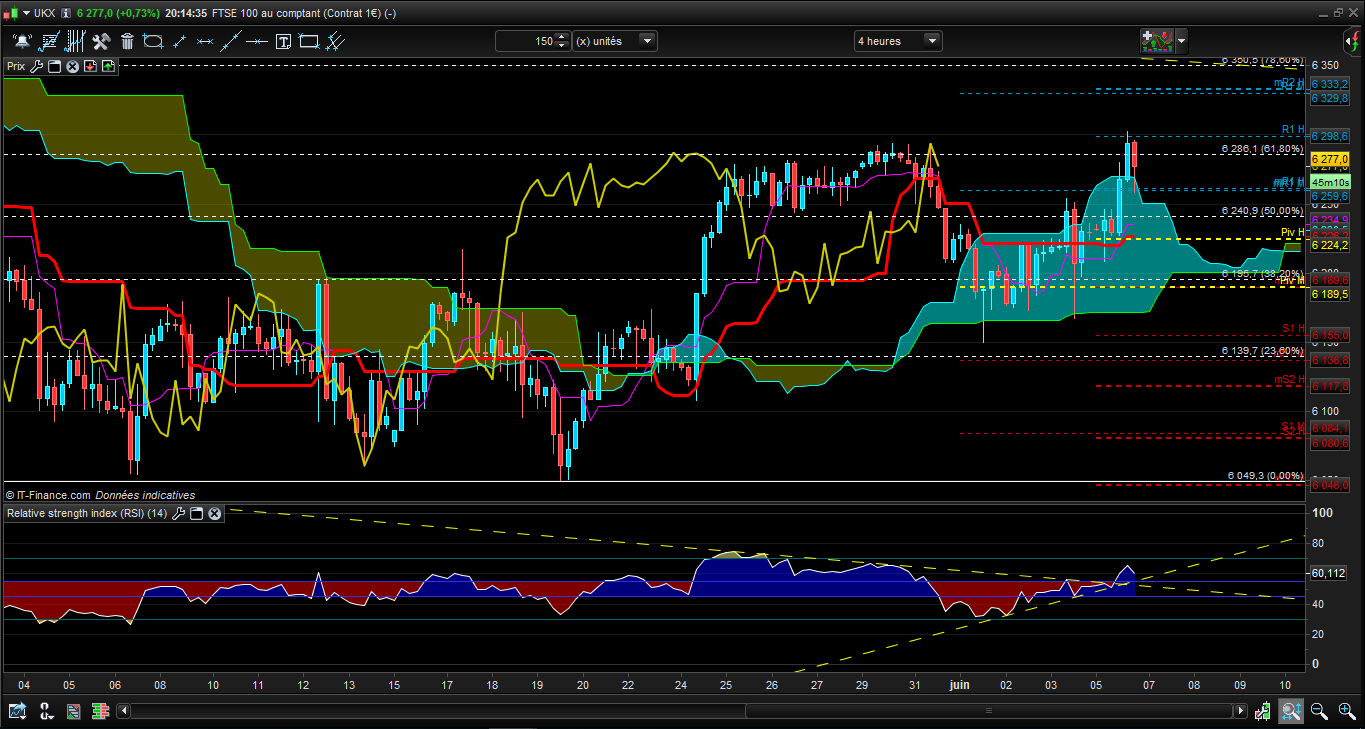Open the '4 heures' timeframe dropdown
Image resolution: width=1365 pixels, height=729 pixels.
coord(932,41)
